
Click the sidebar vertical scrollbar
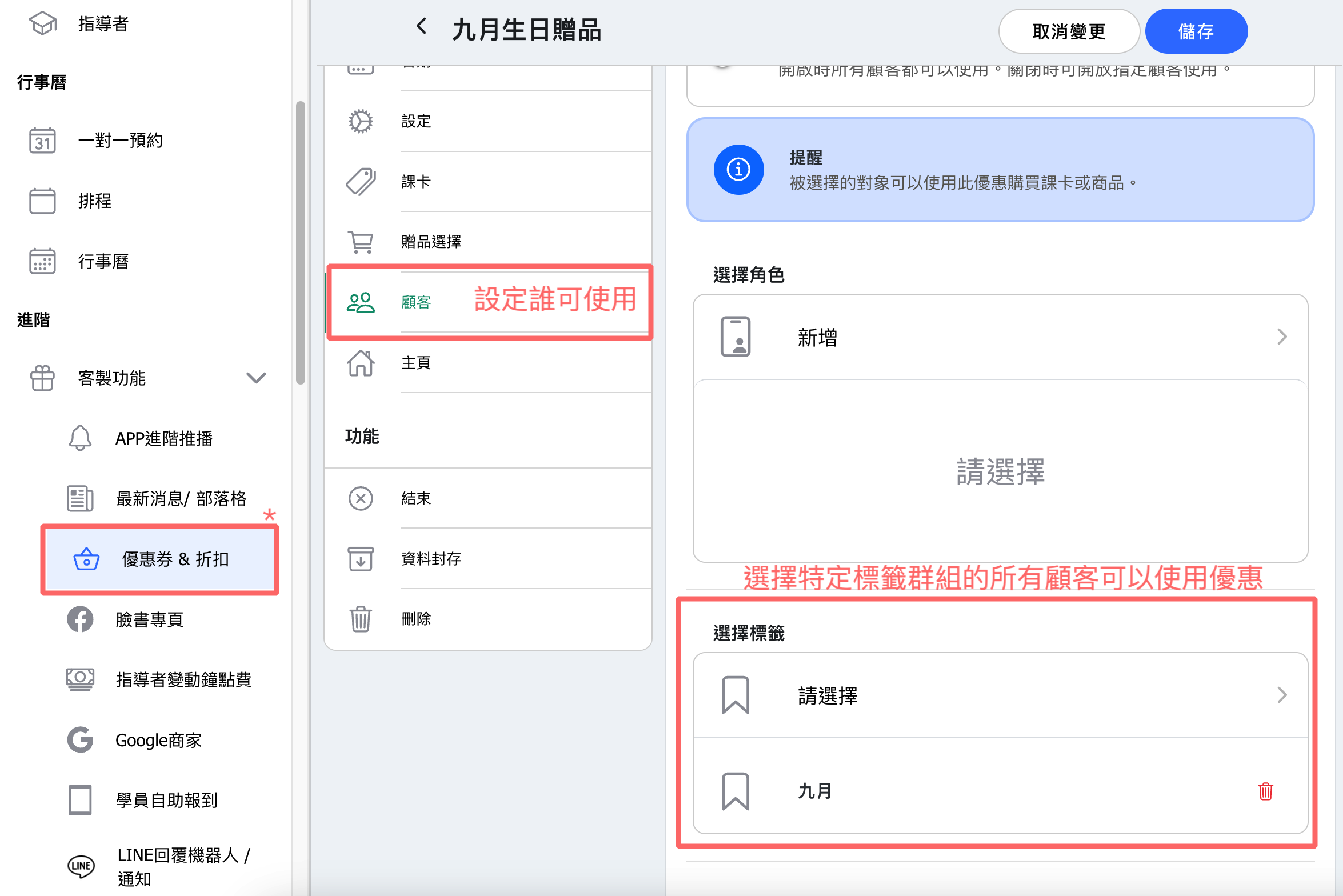[x=300, y=243]
